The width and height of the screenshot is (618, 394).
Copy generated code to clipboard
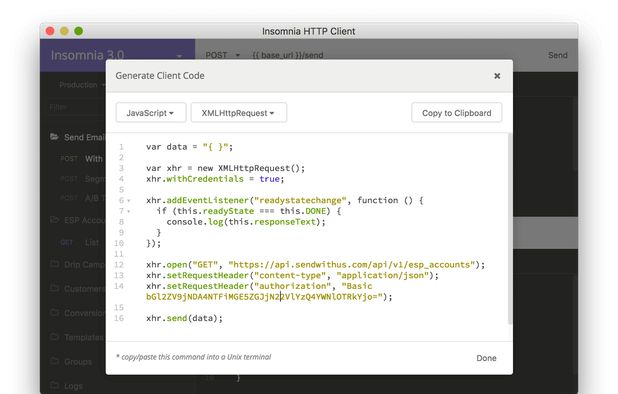point(456,113)
